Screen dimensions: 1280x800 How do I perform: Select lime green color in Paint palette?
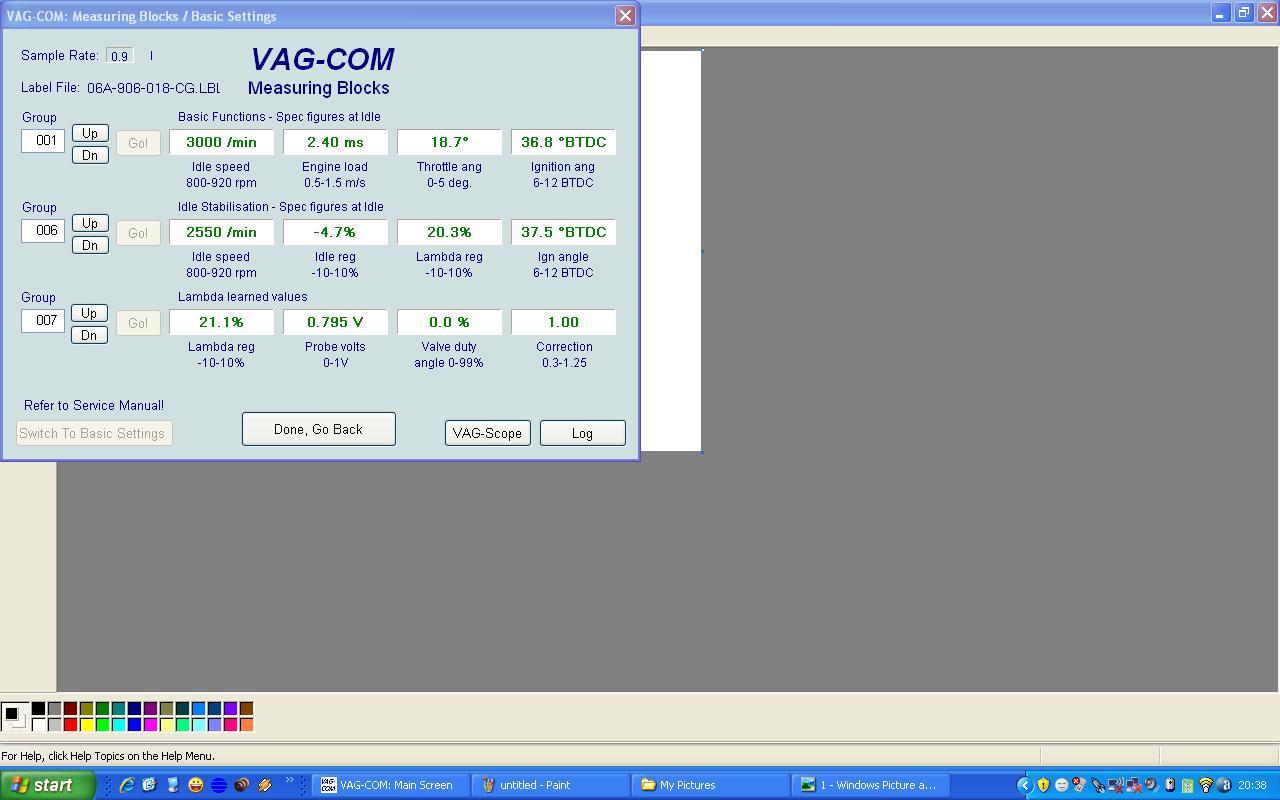(x=102, y=724)
